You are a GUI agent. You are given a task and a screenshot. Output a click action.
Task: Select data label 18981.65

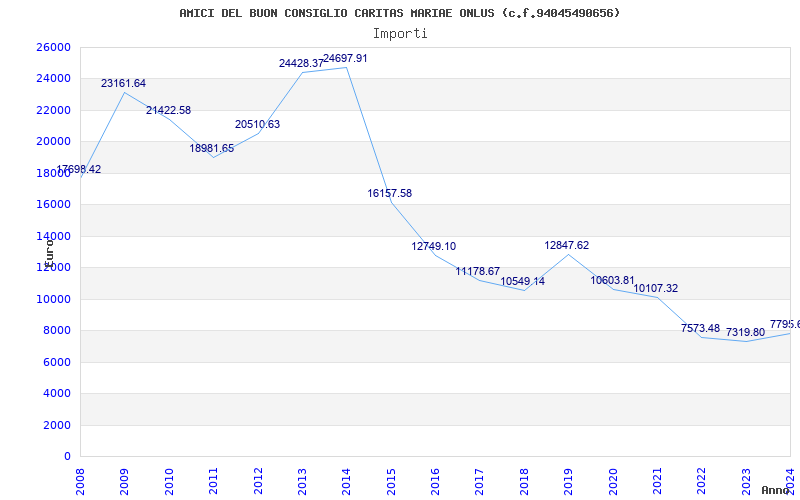click(x=212, y=148)
